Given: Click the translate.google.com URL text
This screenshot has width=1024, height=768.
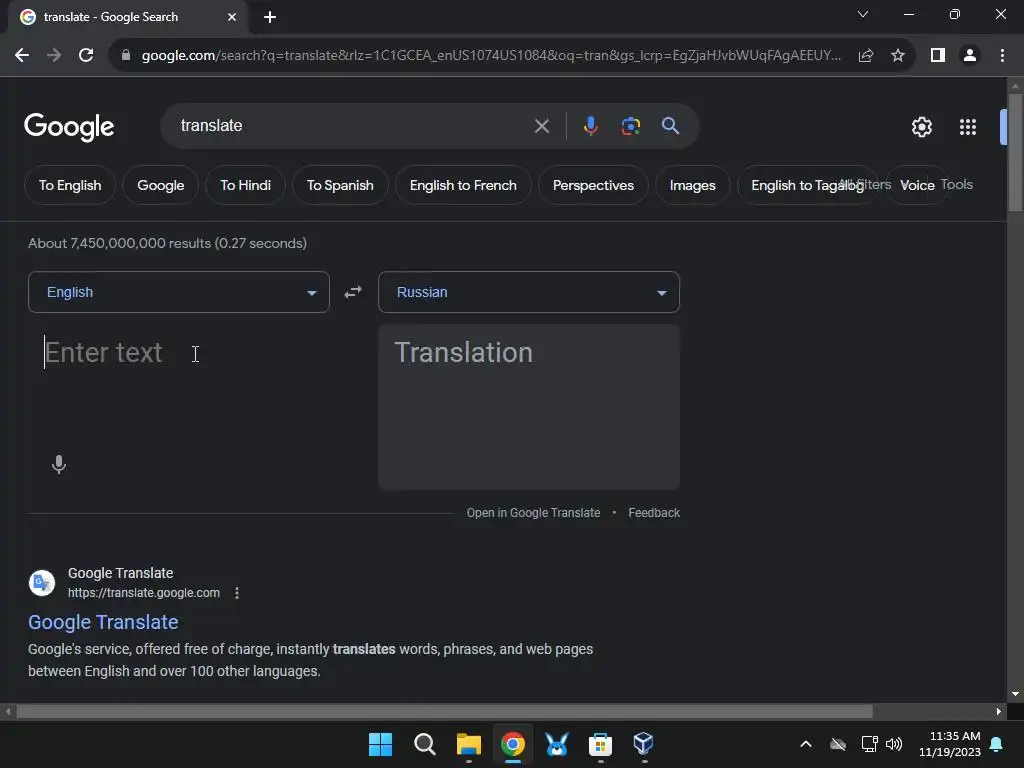Looking at the screenshot, I should tap(144, 593).
